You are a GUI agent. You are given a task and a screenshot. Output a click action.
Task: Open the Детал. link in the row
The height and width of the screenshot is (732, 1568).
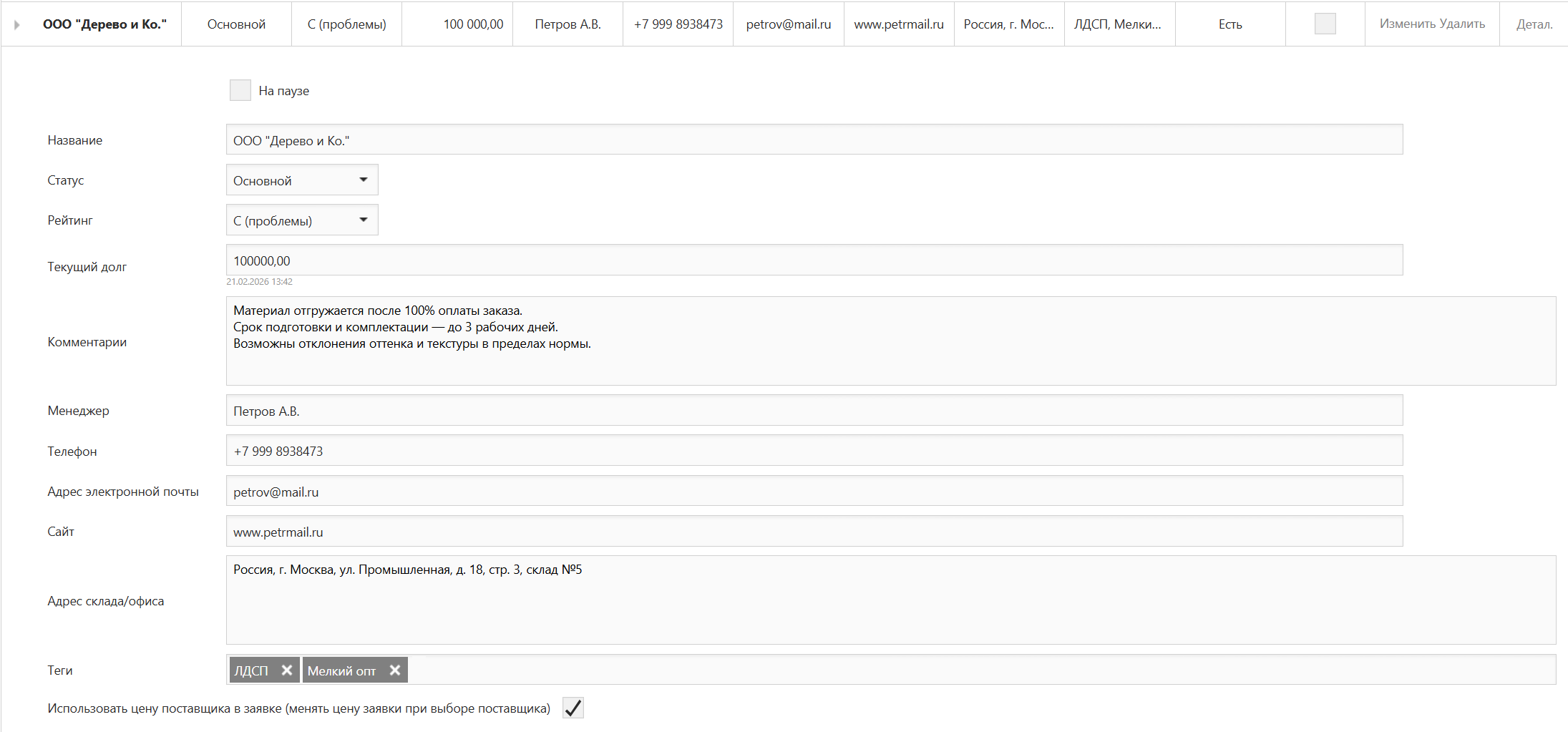point(1534,24)
